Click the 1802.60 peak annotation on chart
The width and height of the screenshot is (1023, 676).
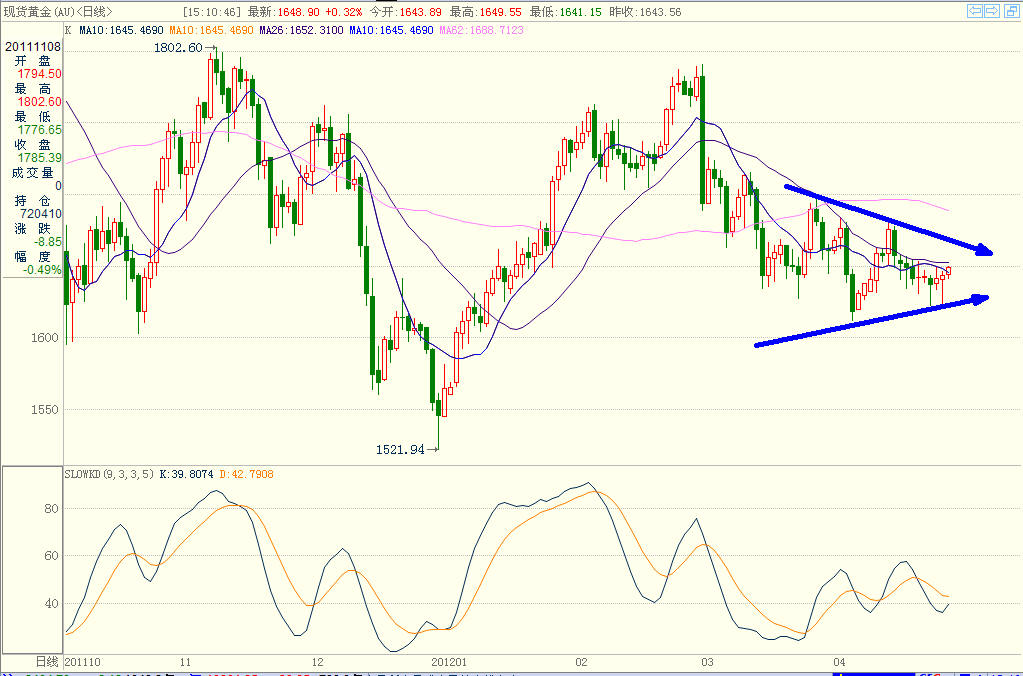pyautogui.click(x=179, y=48)
